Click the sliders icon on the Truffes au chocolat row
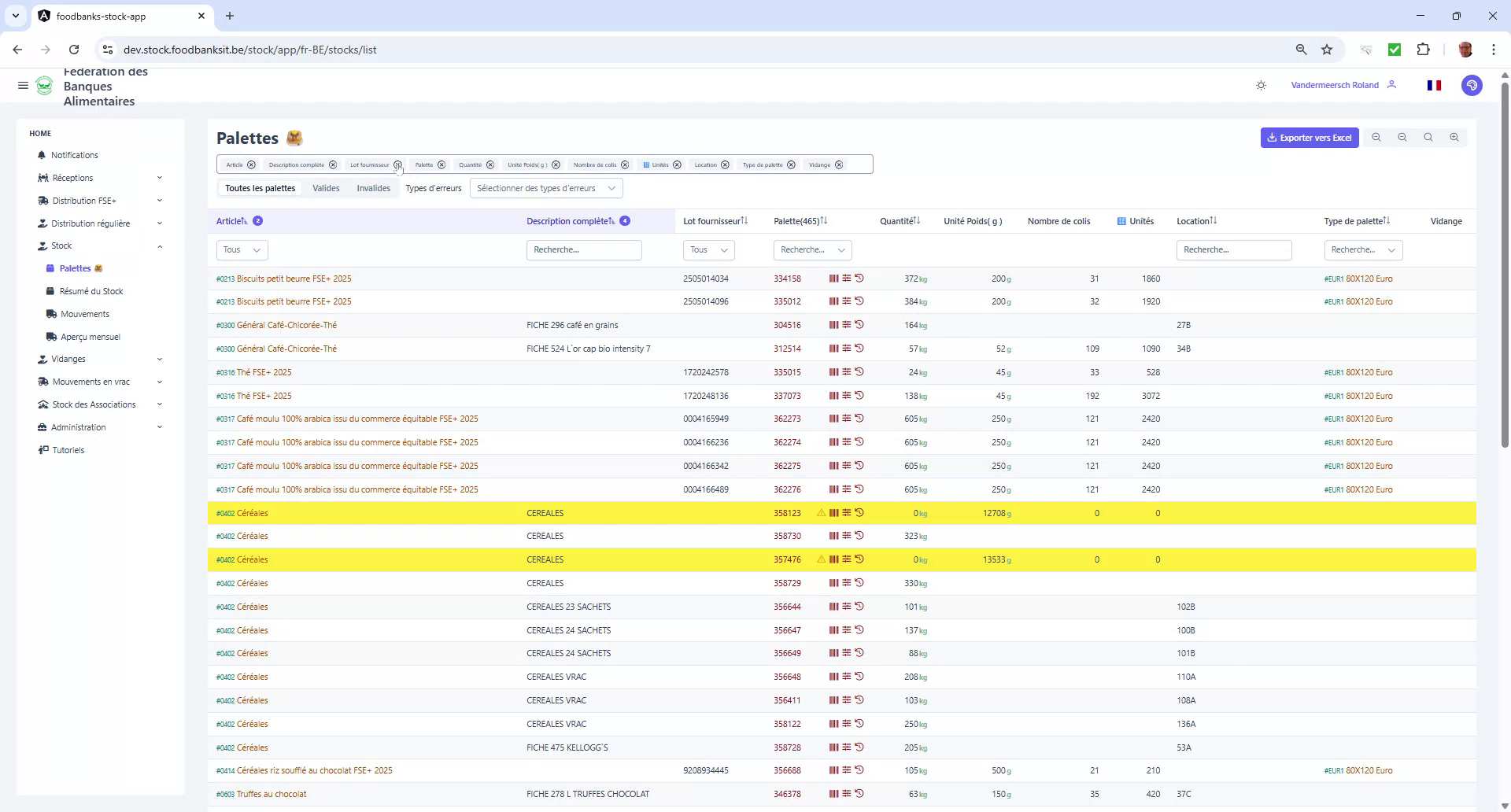1511x812 pixels. click(x=847, y=794)
